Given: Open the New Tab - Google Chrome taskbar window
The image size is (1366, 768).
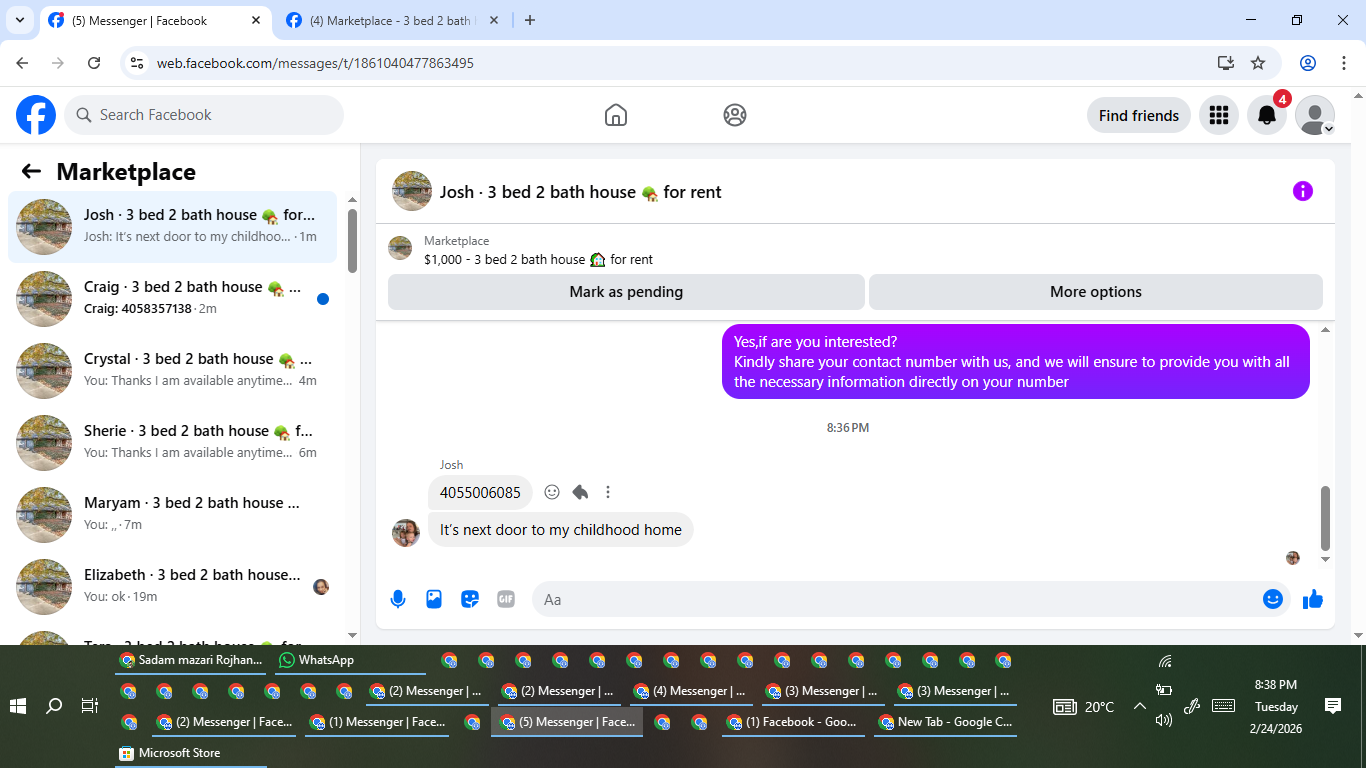Looking at the screenshot, I should (x=945, y=722).
